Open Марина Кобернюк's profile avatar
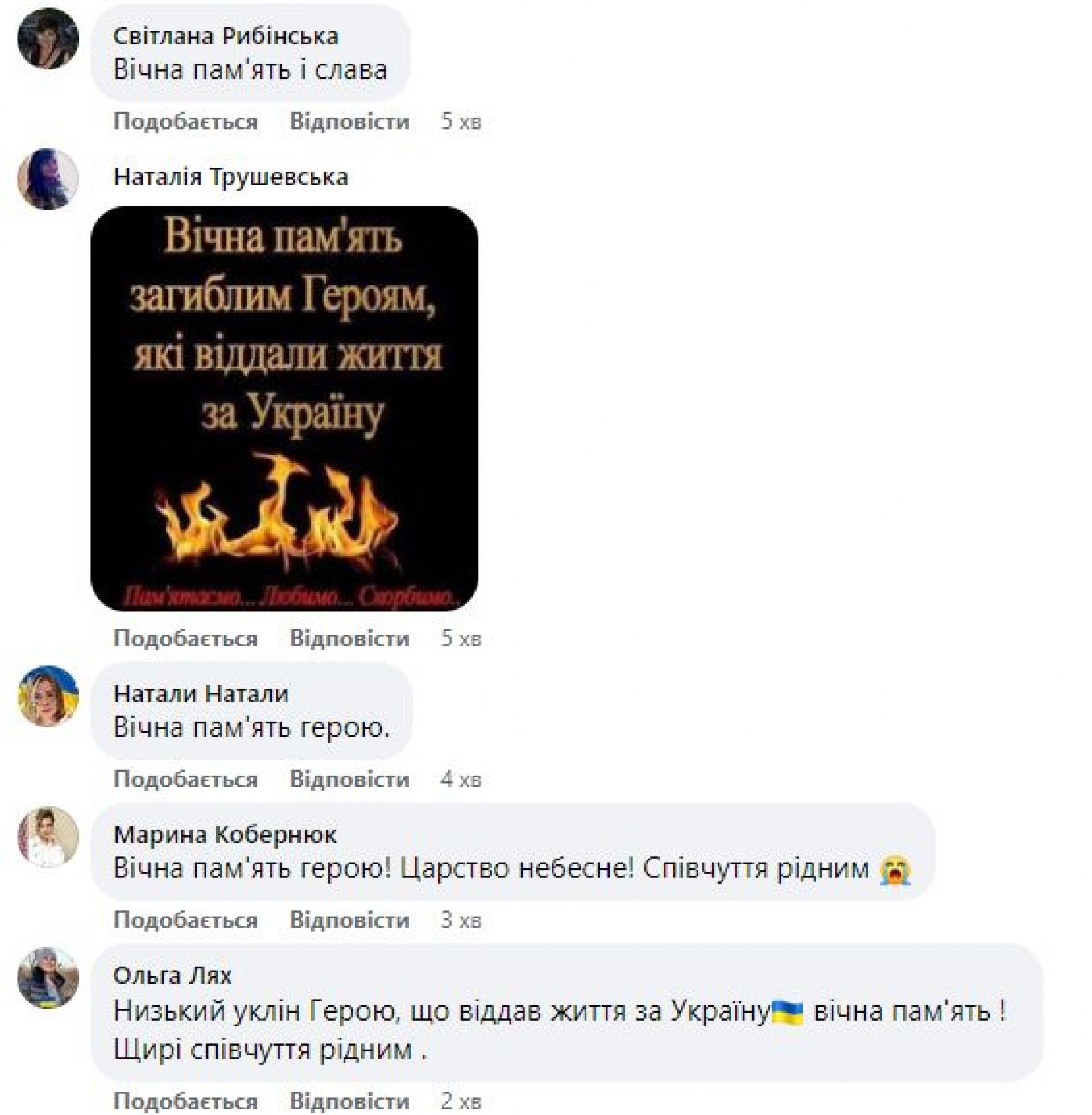The height and width of the screenshot is (1115, 1092). pos(48,837)
